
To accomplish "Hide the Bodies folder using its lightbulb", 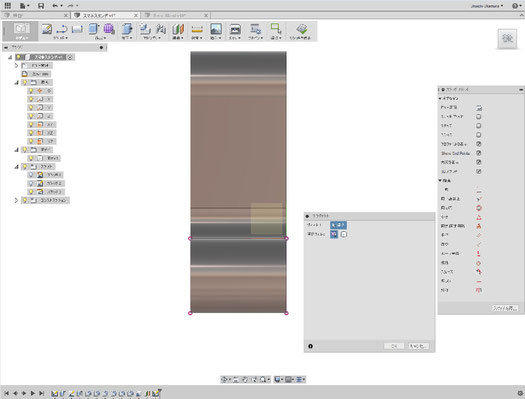I will pyautogui.click(x=24, y=150).
